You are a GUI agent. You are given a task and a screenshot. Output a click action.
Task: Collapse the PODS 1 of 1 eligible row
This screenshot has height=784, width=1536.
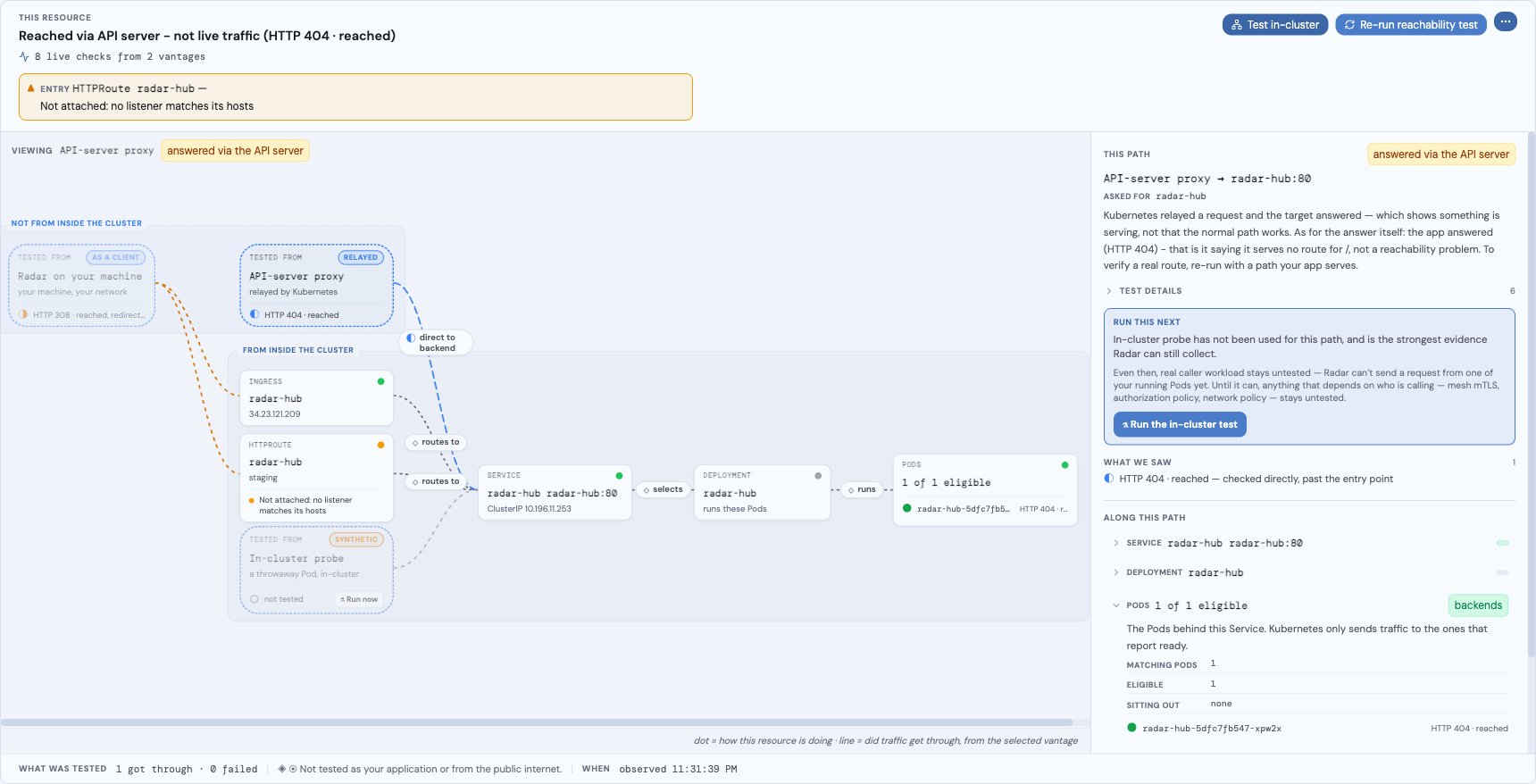coord(1309,605)
